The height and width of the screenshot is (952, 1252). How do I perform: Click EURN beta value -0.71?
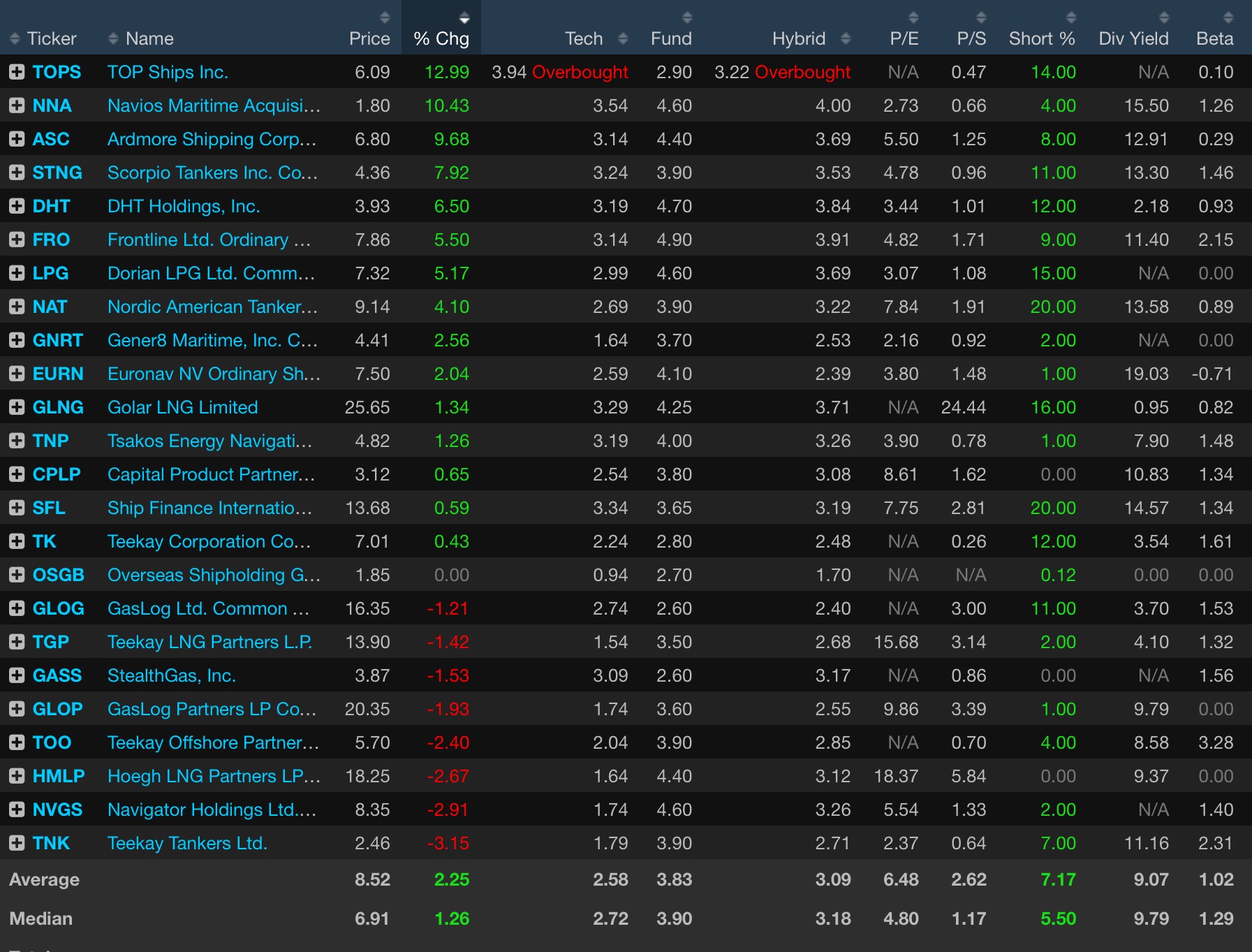point(1212,374)
